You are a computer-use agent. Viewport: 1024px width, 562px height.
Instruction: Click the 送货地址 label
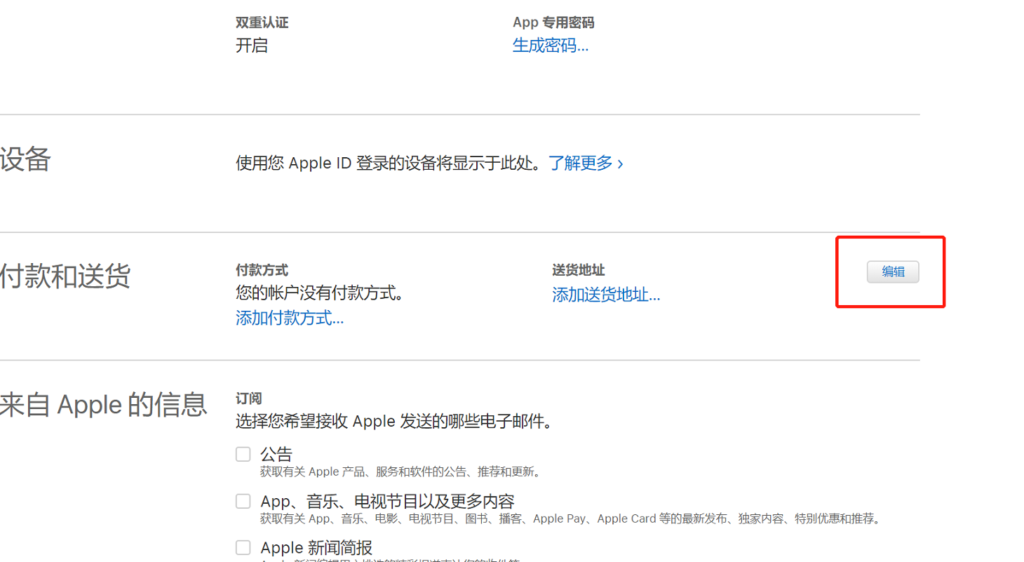tap(578, 270)
